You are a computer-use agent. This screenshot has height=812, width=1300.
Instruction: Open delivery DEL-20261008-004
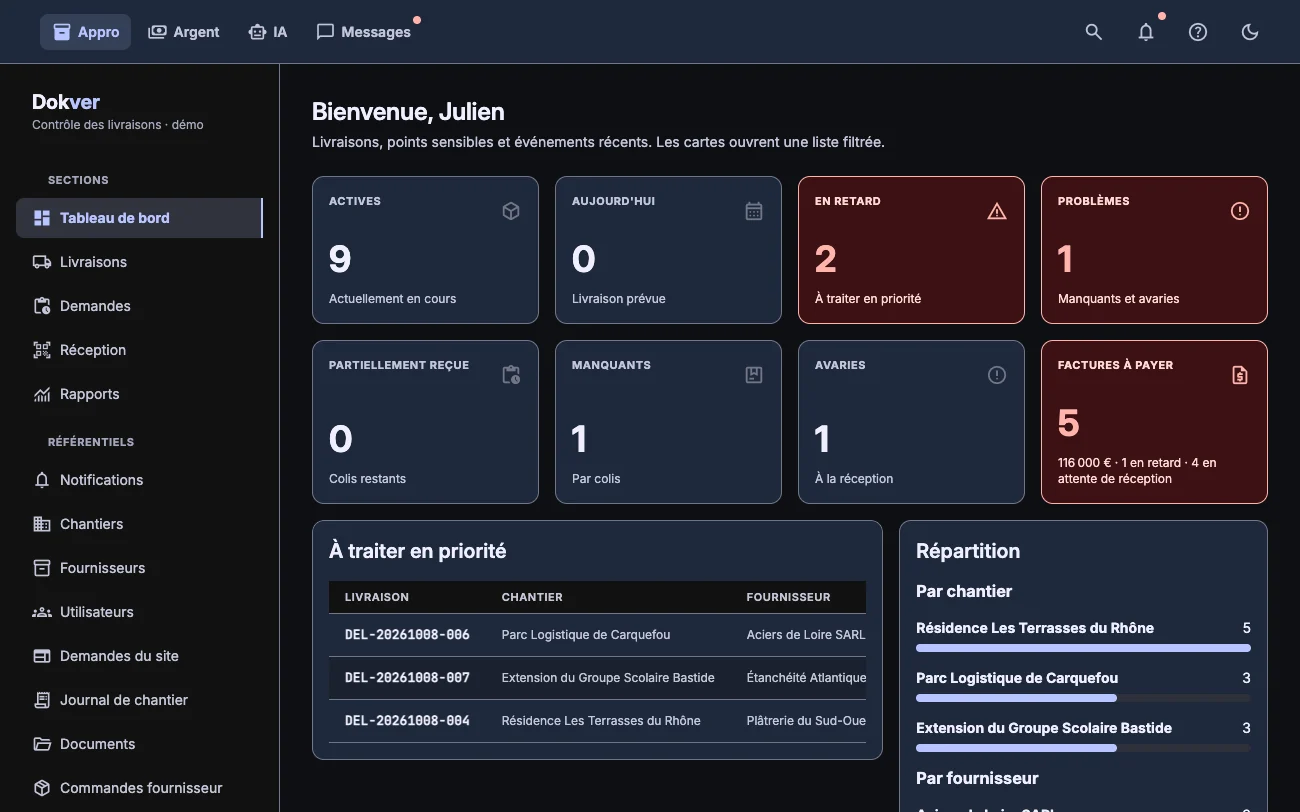tap(407, 721)
